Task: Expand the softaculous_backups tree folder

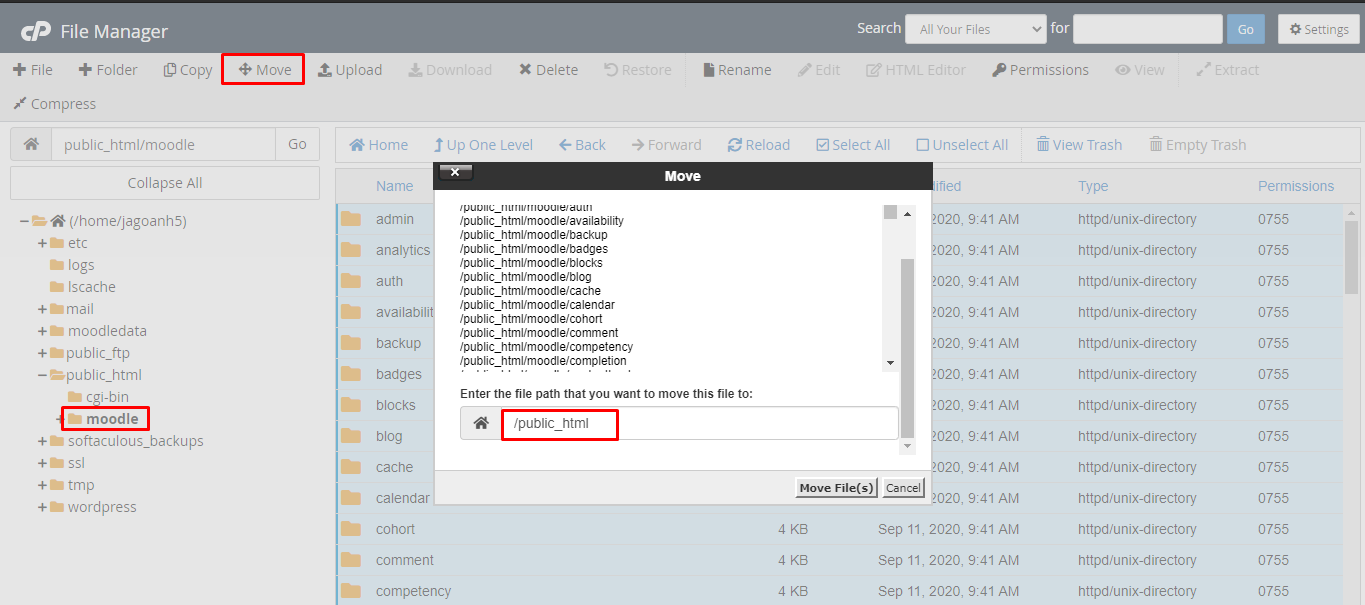Action: coord(42,441)
